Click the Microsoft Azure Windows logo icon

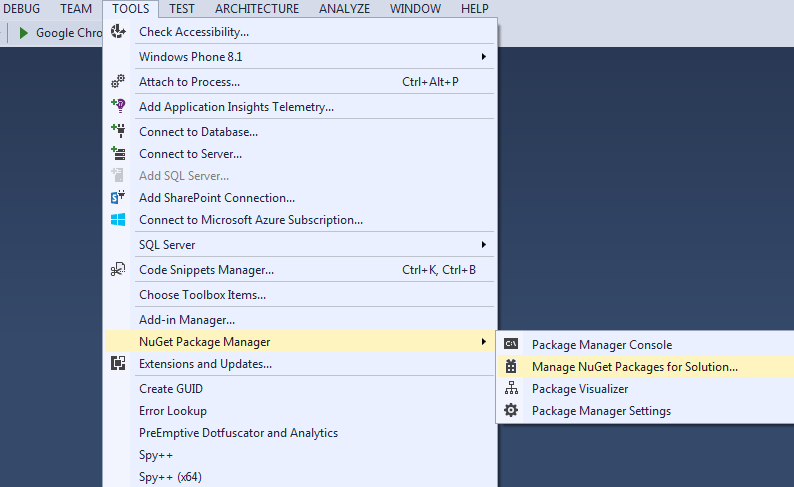(118, 220)
